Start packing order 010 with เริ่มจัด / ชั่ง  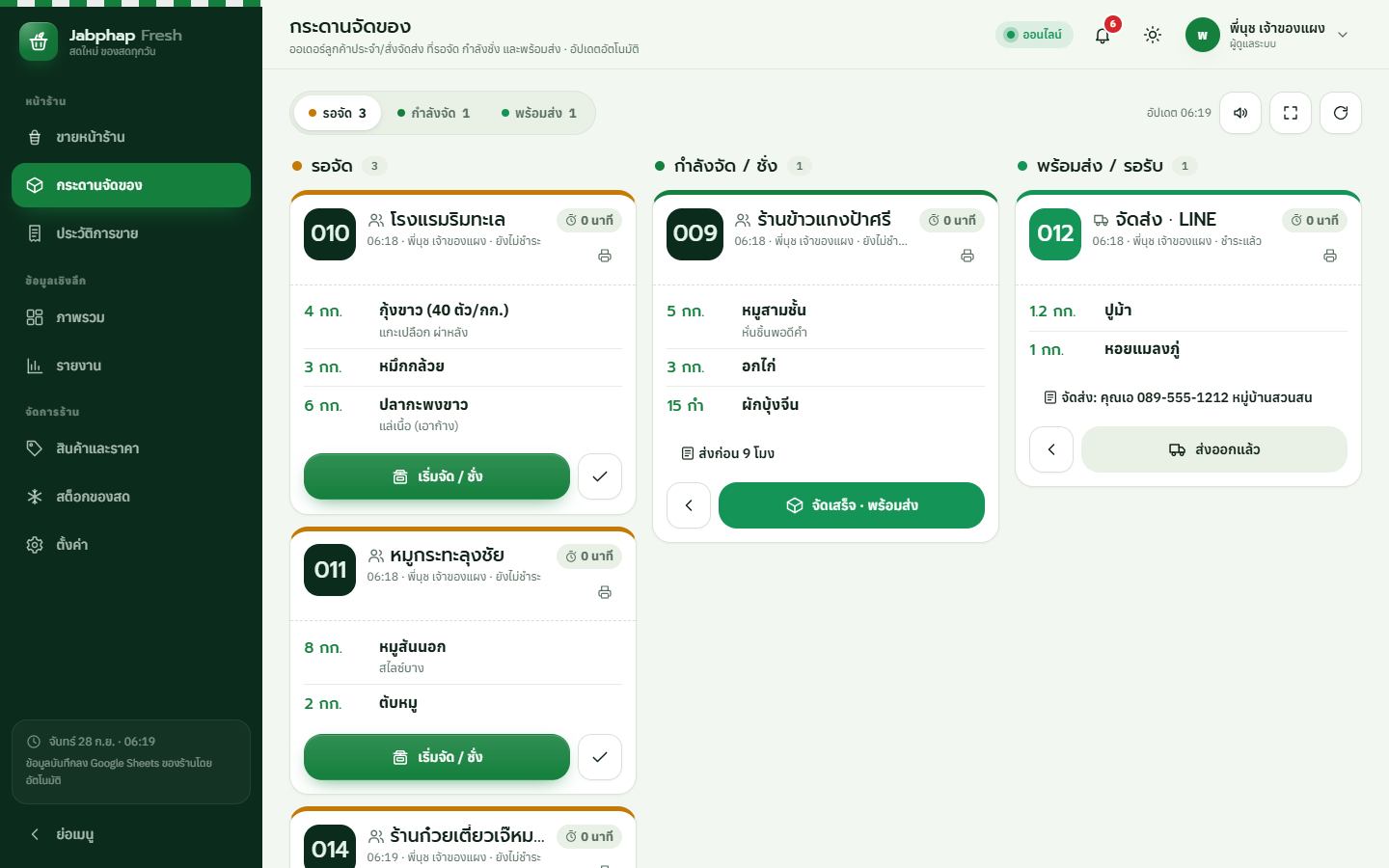[437, 476]
